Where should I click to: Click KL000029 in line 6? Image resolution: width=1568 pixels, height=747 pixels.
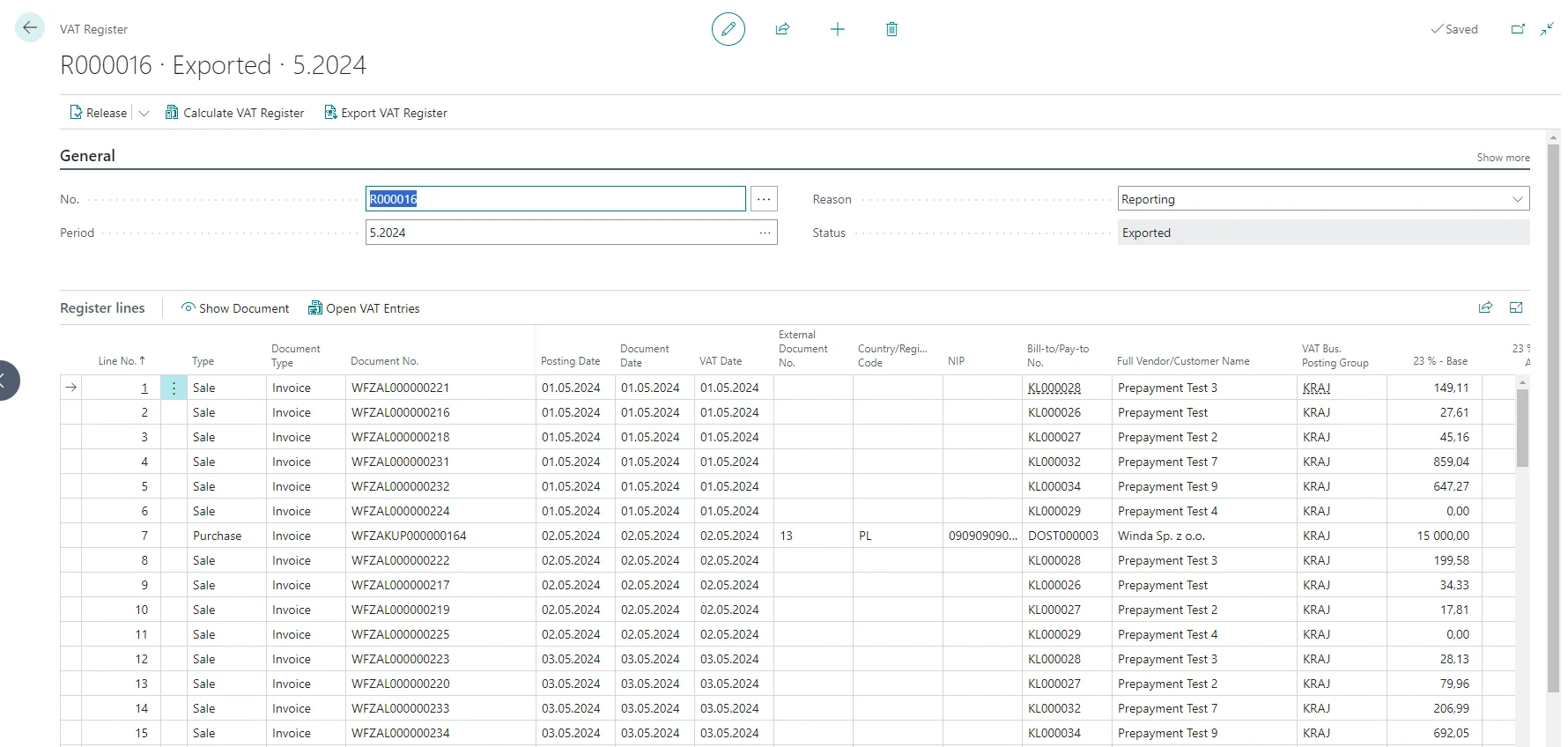[1054, 511]
